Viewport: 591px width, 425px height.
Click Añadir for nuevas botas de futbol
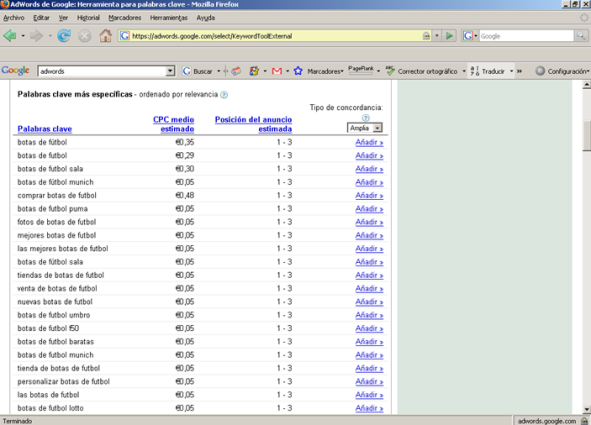point(369,302)
